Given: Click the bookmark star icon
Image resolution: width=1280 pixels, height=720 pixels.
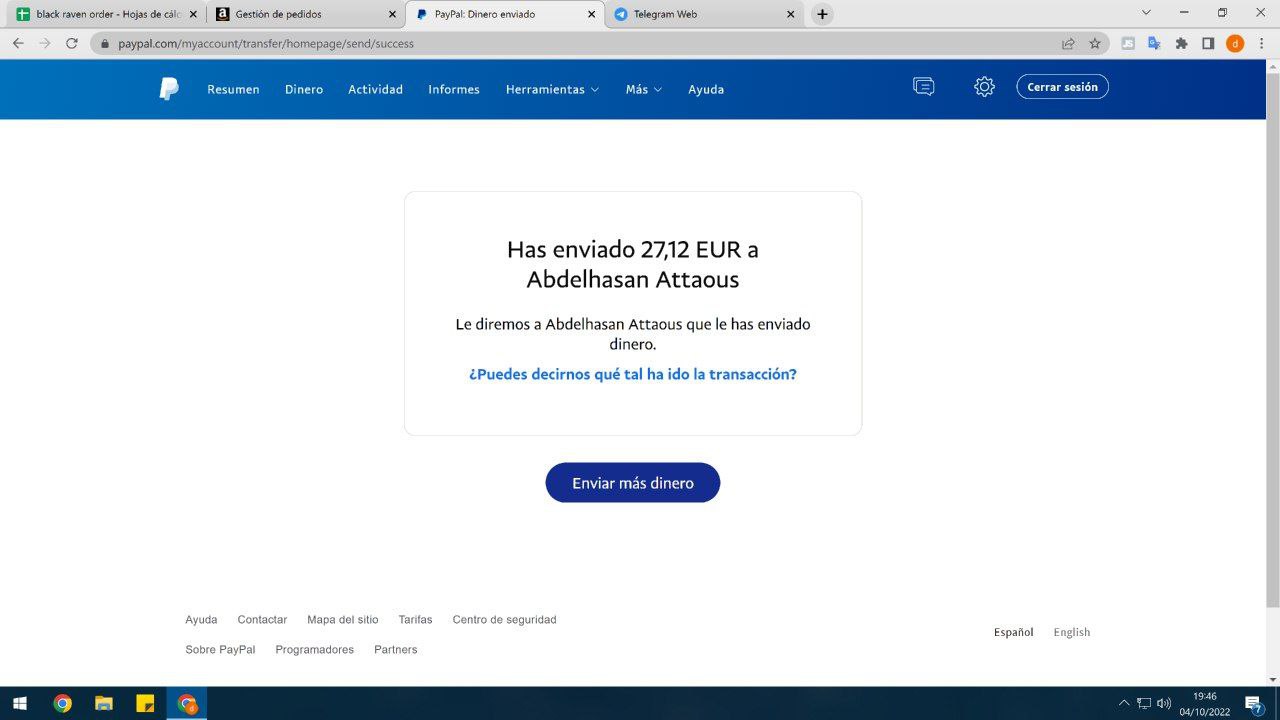Looking at the screenshot, I should (1095, 43).
